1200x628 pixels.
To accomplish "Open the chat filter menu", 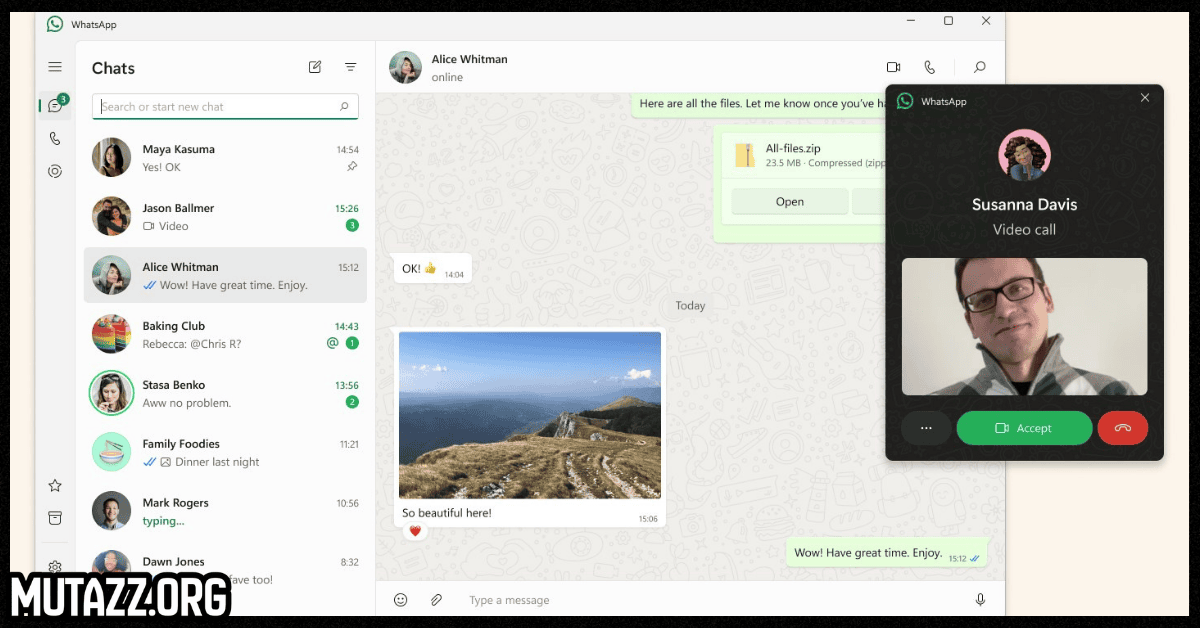I will (x=351, y=67).
